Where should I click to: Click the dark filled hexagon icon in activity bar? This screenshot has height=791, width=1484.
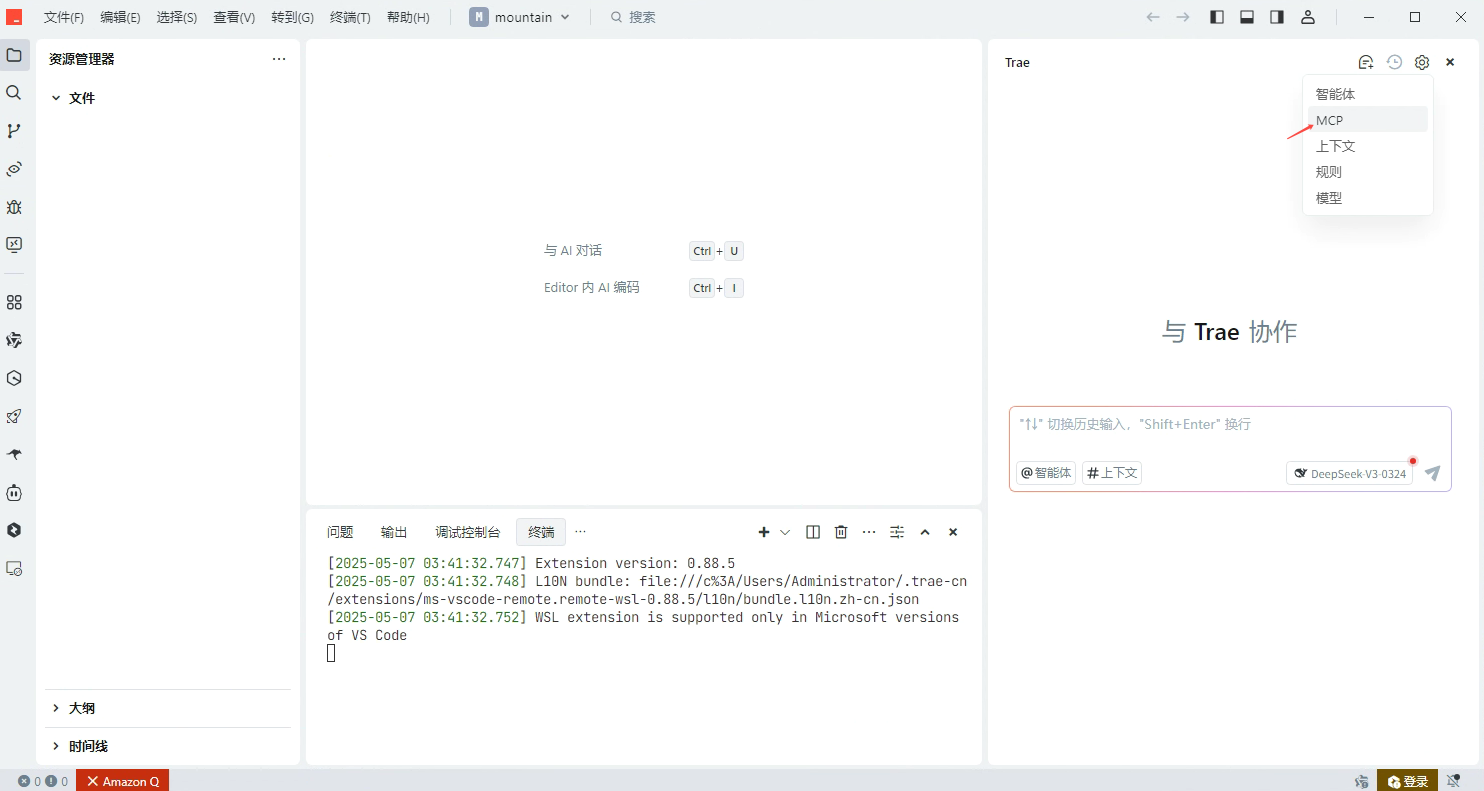pyautogui.click(x=14, y=530)
